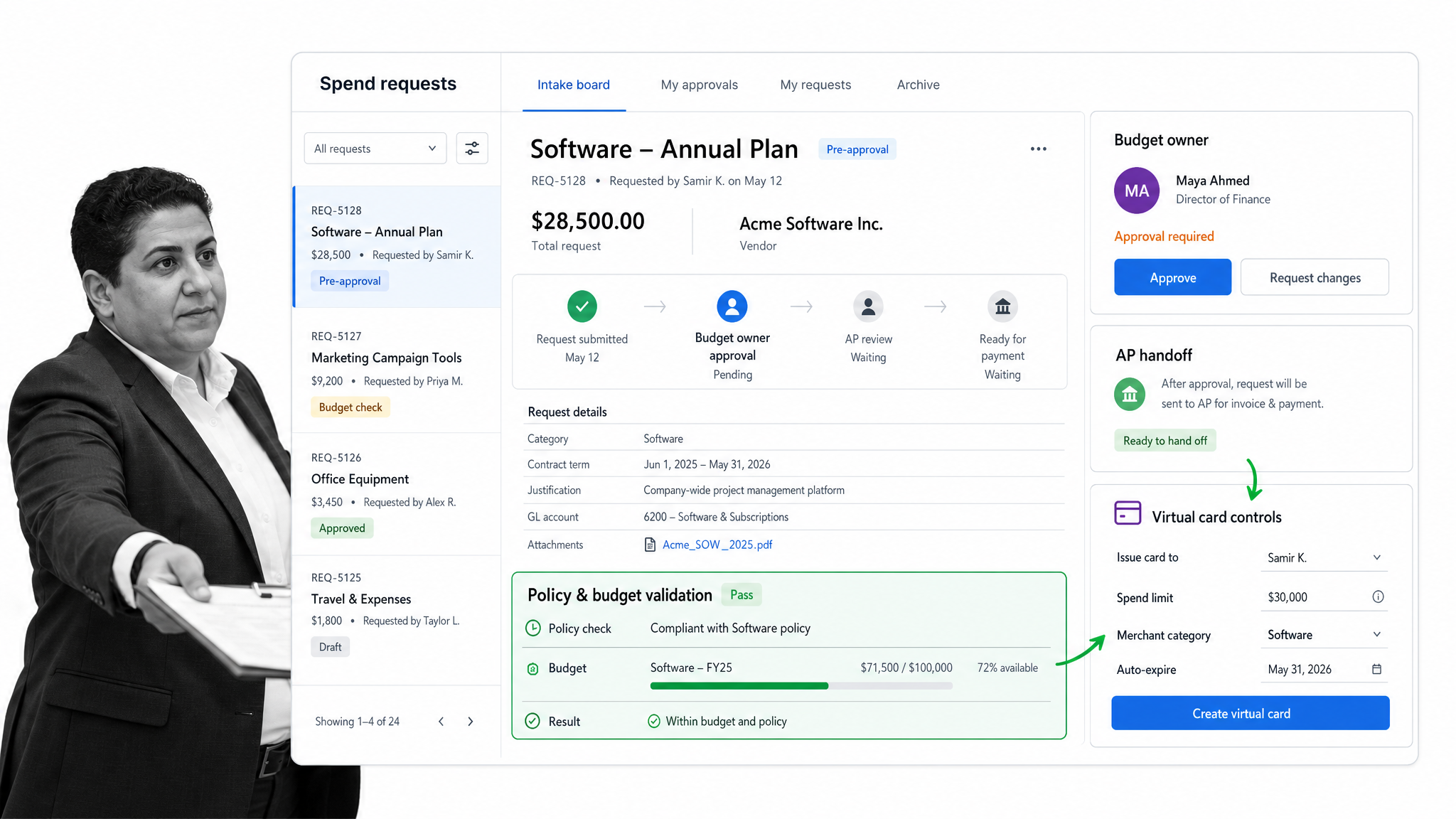The image size is (1456, 819).
Task: Open the Auto-expire calendar icon
Action: (1376, 669)
